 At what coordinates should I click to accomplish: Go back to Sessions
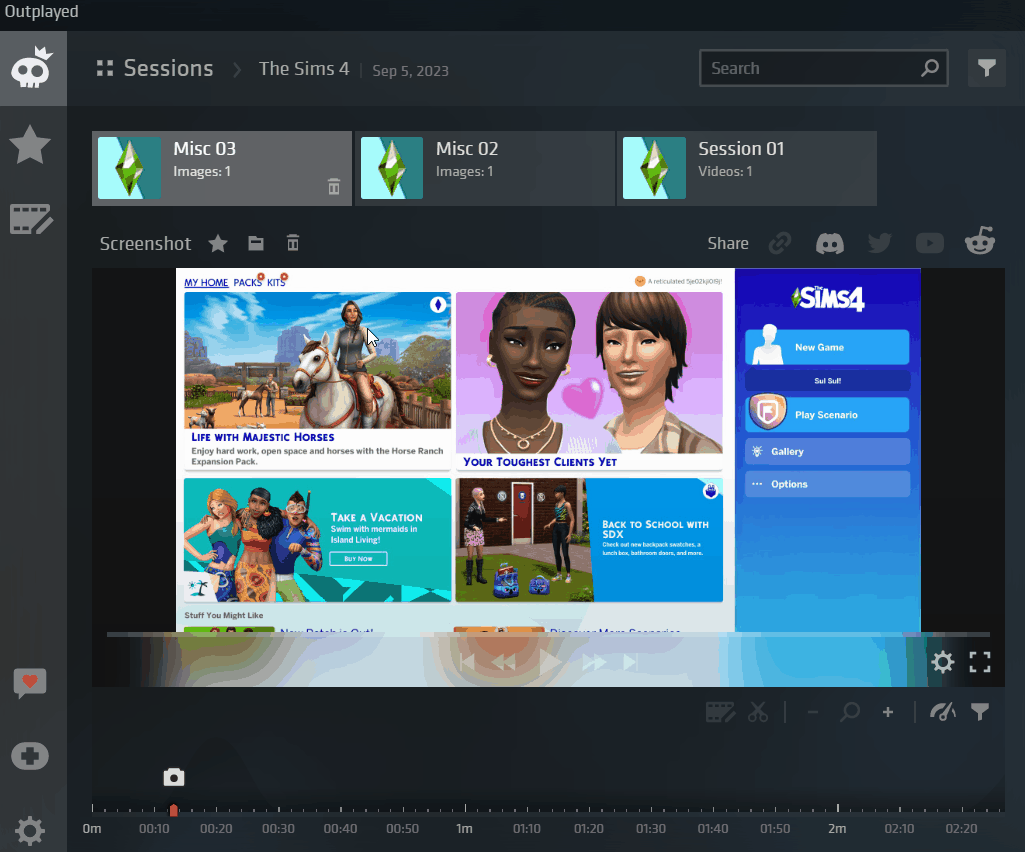pyautogui.click(x=168, y=68)
